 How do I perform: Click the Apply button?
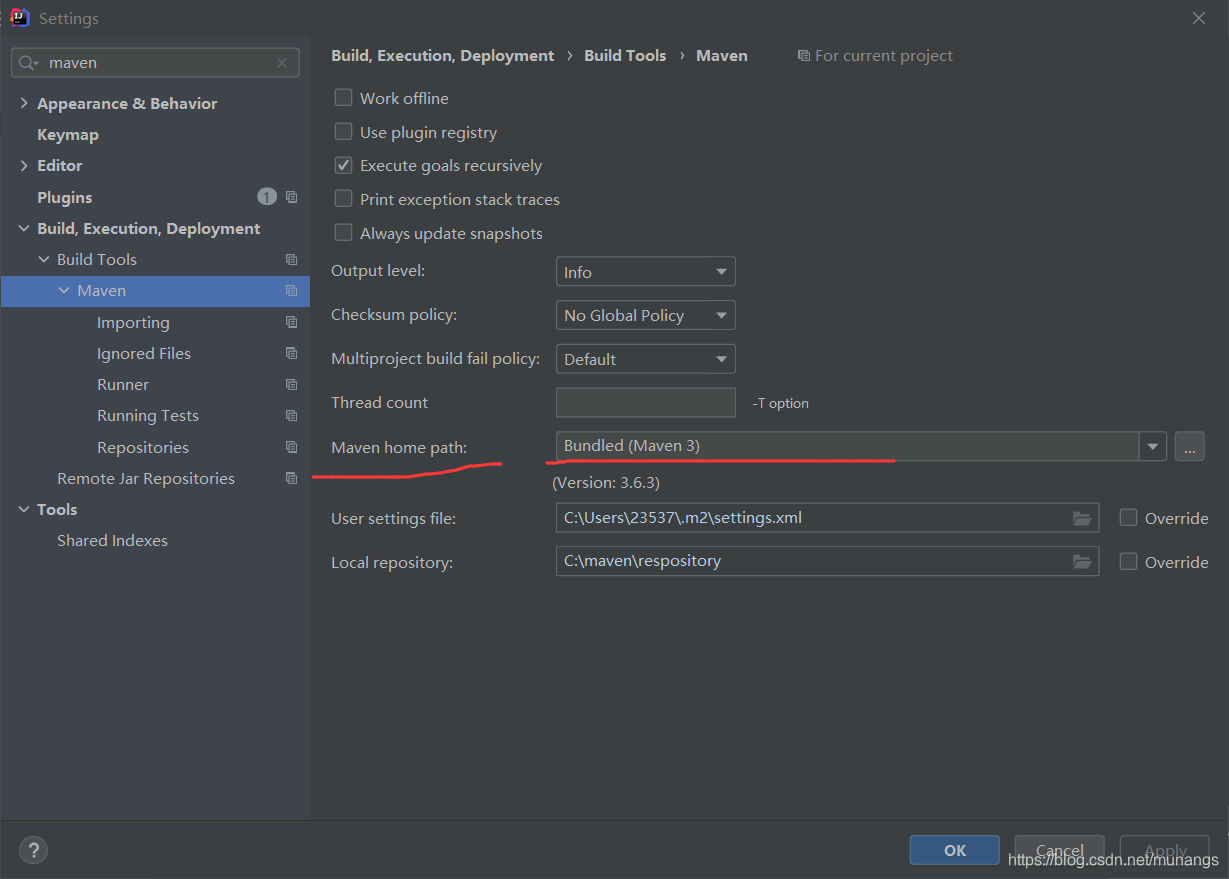pos(1165,850)
